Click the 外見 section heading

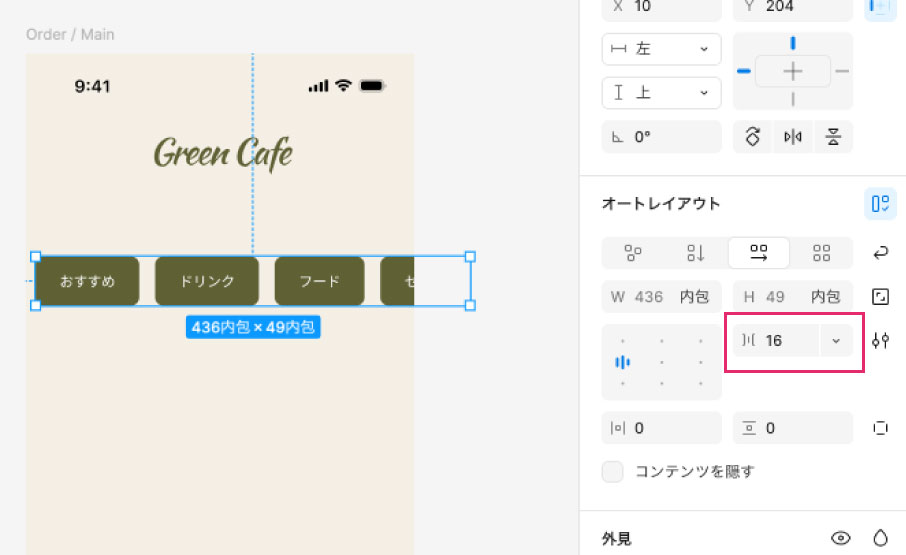(617, 539)
